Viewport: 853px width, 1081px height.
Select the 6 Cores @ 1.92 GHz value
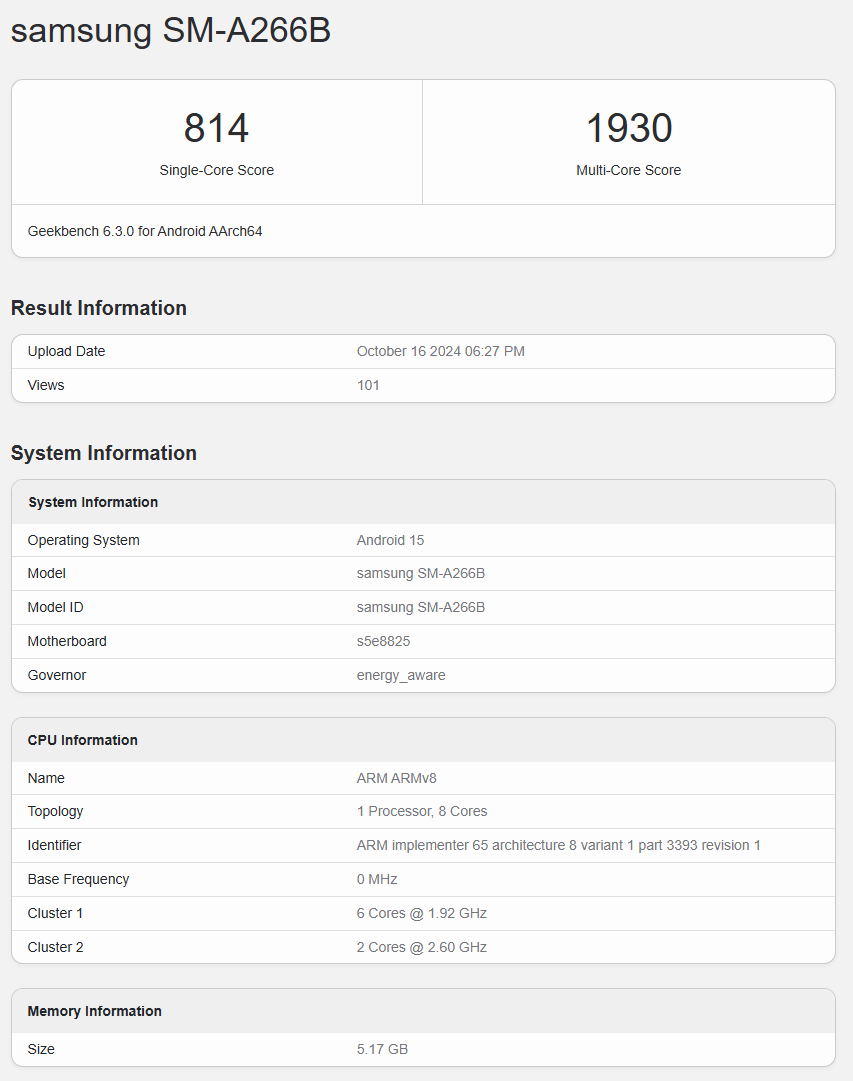pos(422,913)
